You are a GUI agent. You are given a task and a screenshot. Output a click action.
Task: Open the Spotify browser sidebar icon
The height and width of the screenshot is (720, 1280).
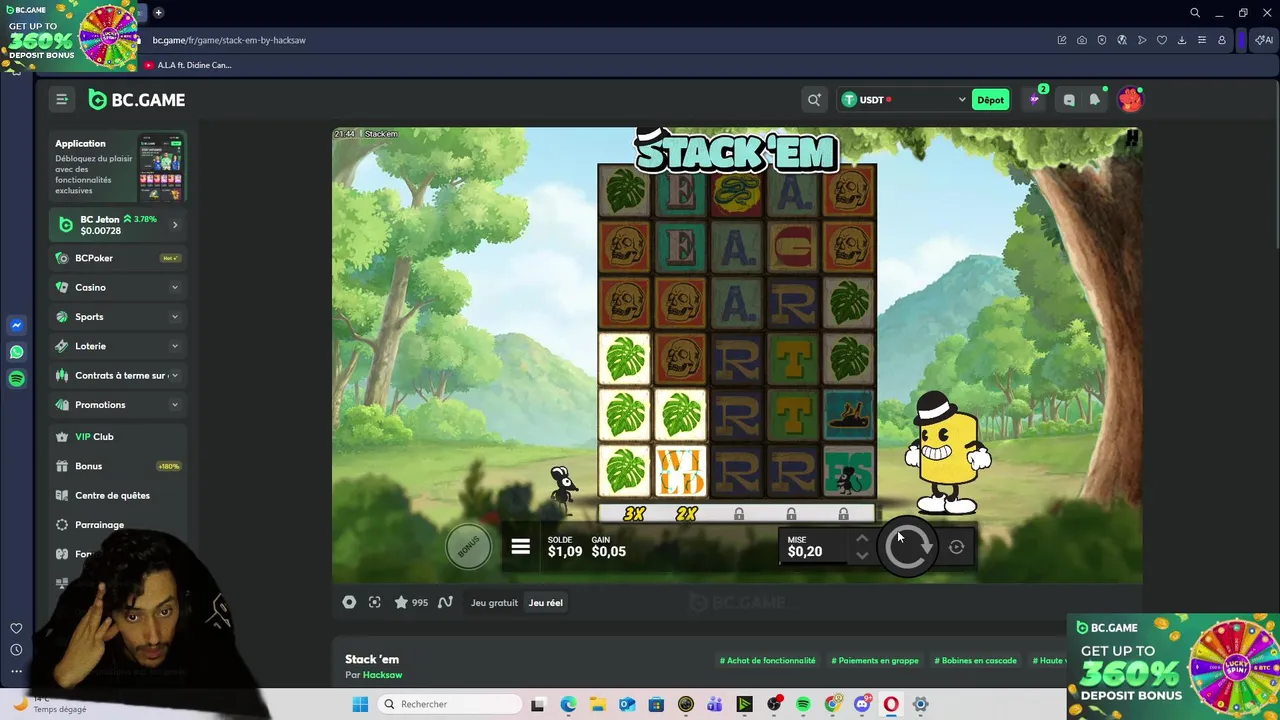(16, 378)
